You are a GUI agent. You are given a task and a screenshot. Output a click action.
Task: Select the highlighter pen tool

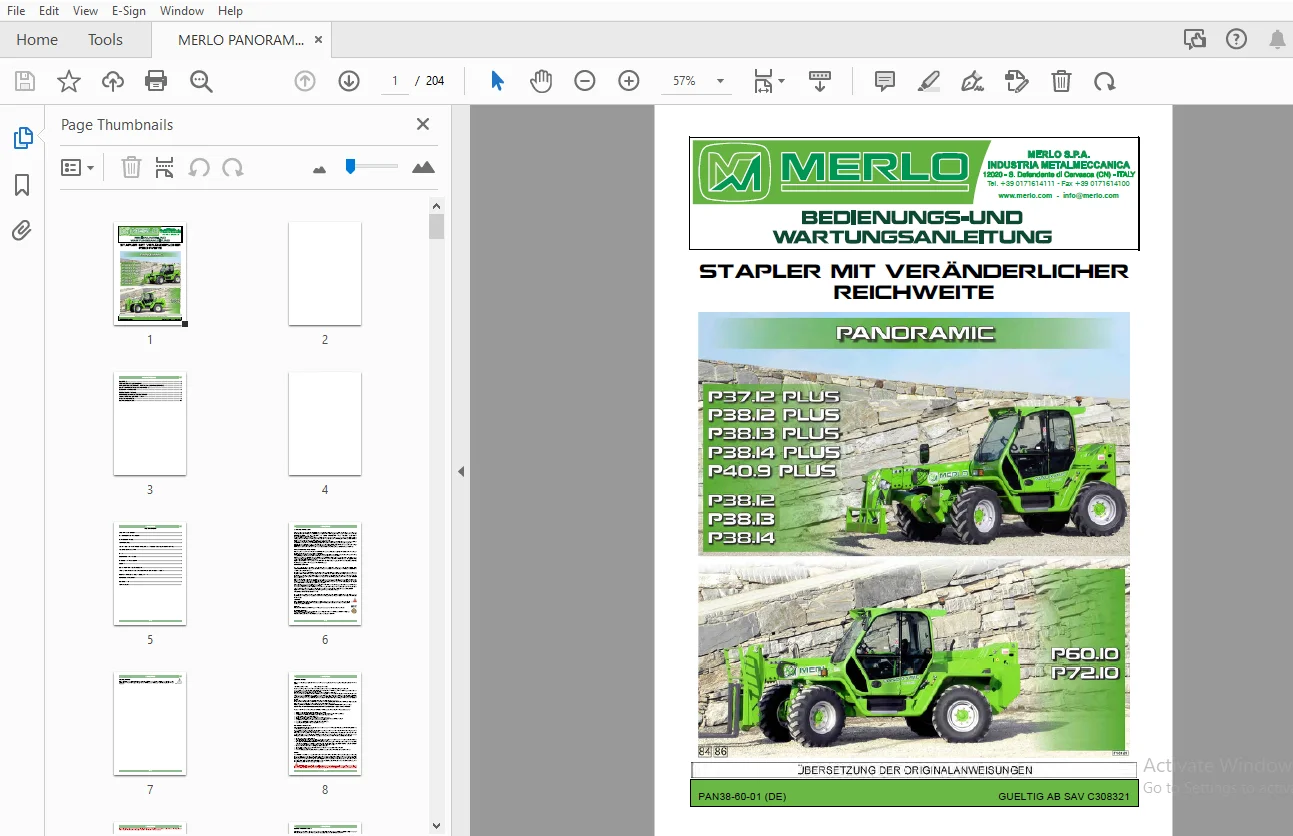click(929, 81)
